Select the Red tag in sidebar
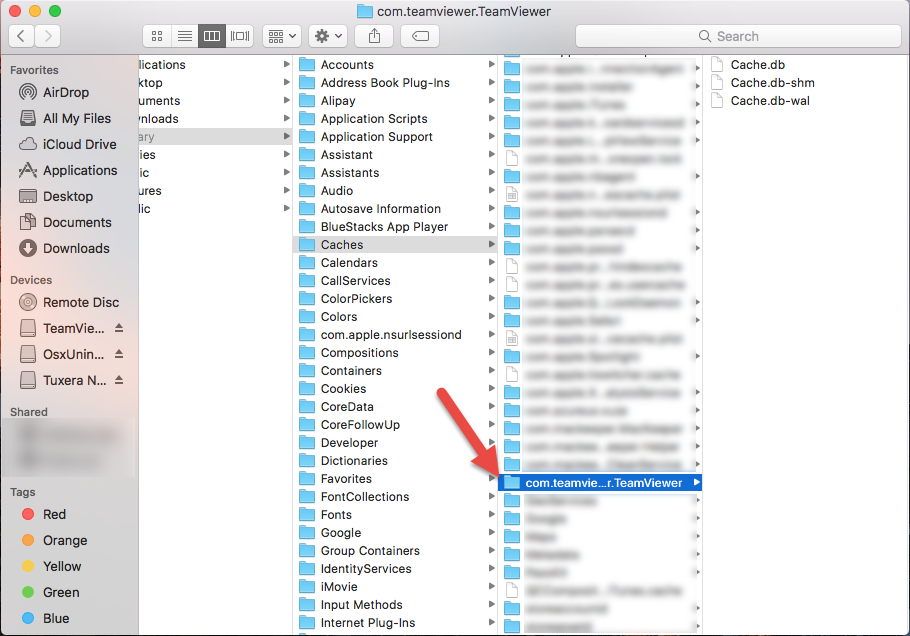The height and width of the screenshot is (636, 910). point(54,514)
